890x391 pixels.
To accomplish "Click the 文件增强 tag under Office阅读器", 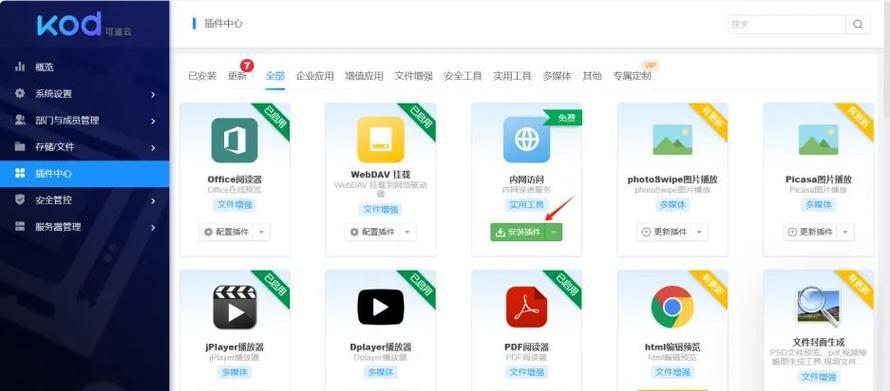I will [234, 205].
